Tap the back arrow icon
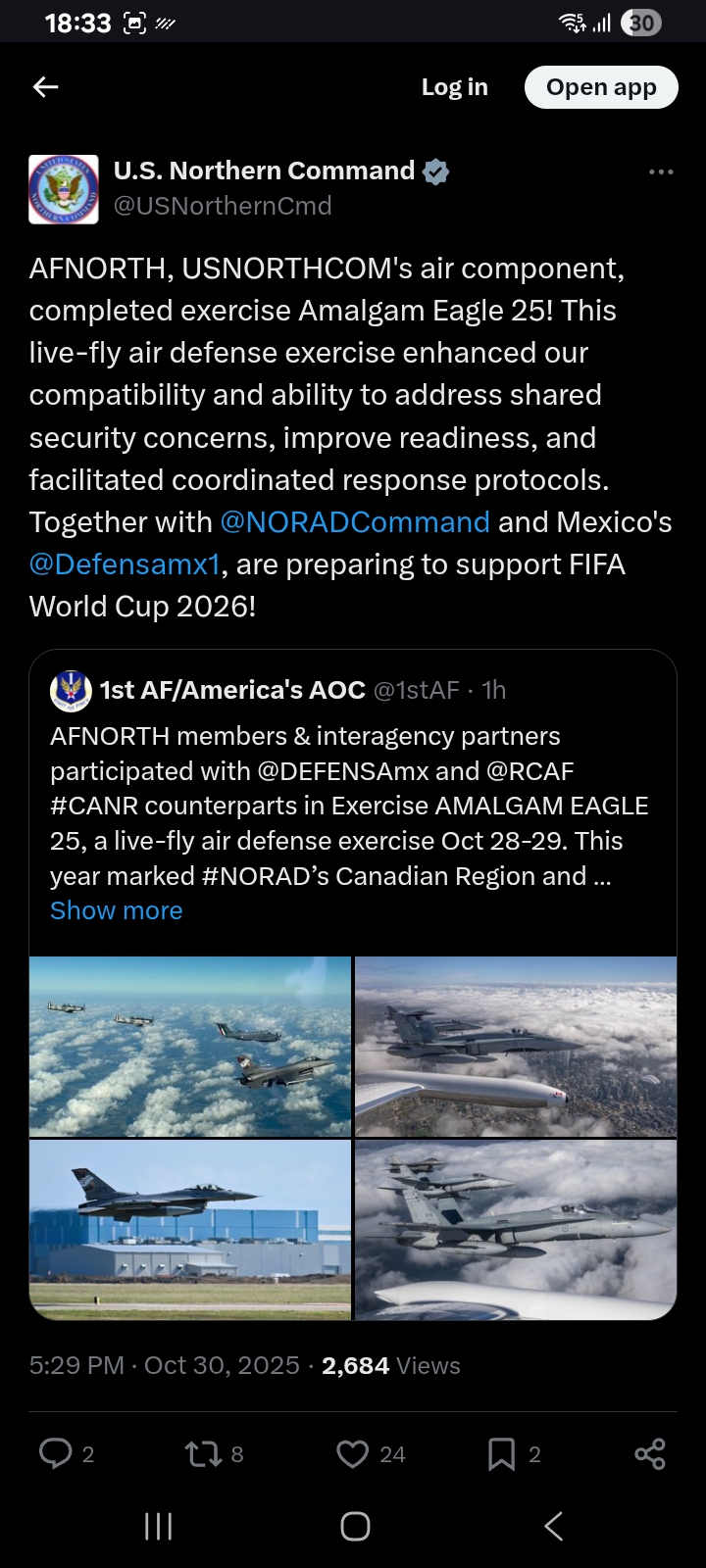The width and height of the screenshot is (706, 1568). 46,87
